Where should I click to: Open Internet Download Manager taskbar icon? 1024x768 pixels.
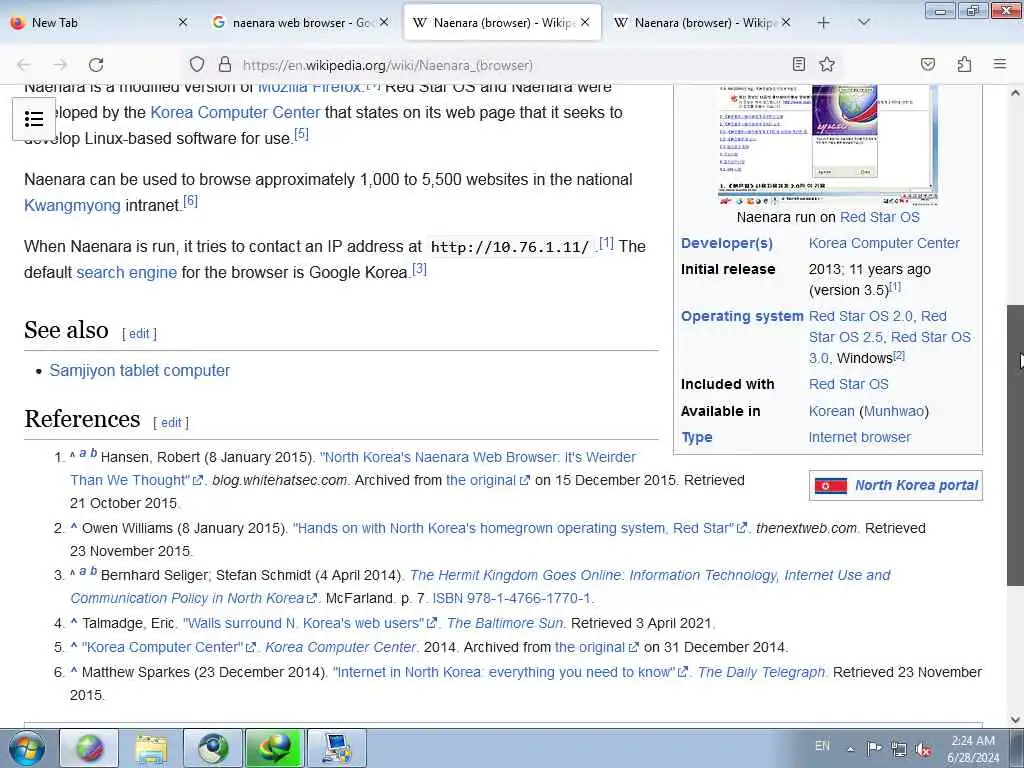pyautogui.click(x=274, y=748)
